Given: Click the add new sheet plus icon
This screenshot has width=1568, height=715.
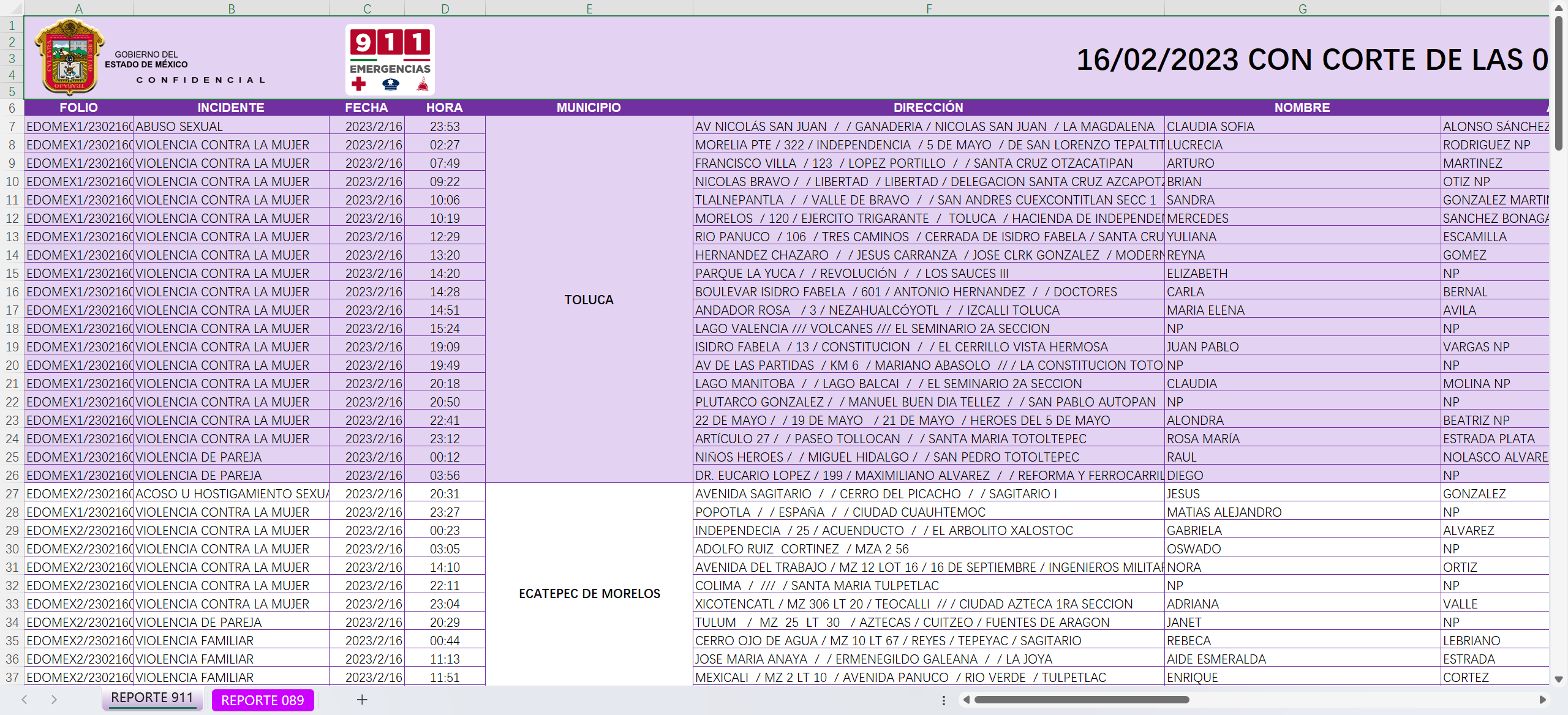Looking at the screenshot, I should click(362, 700).
